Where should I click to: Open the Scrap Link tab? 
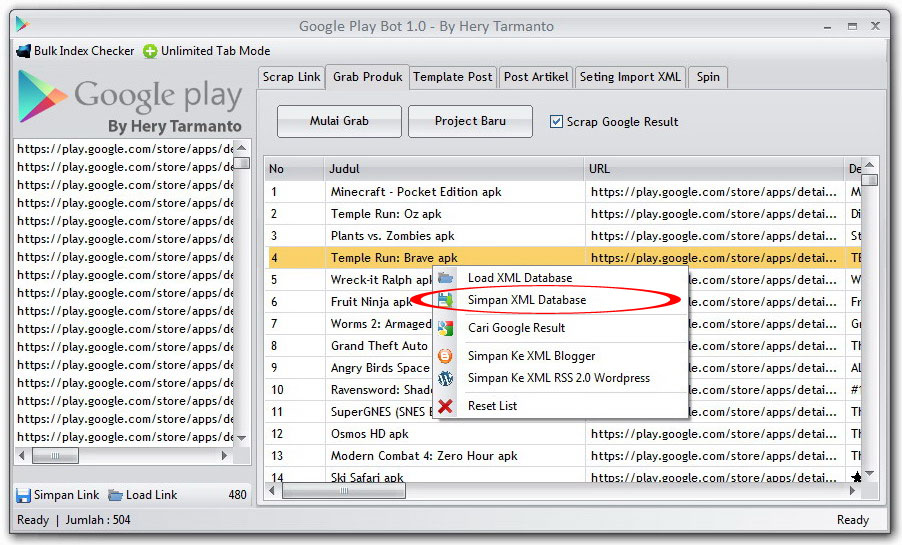(x=292, y=77)
